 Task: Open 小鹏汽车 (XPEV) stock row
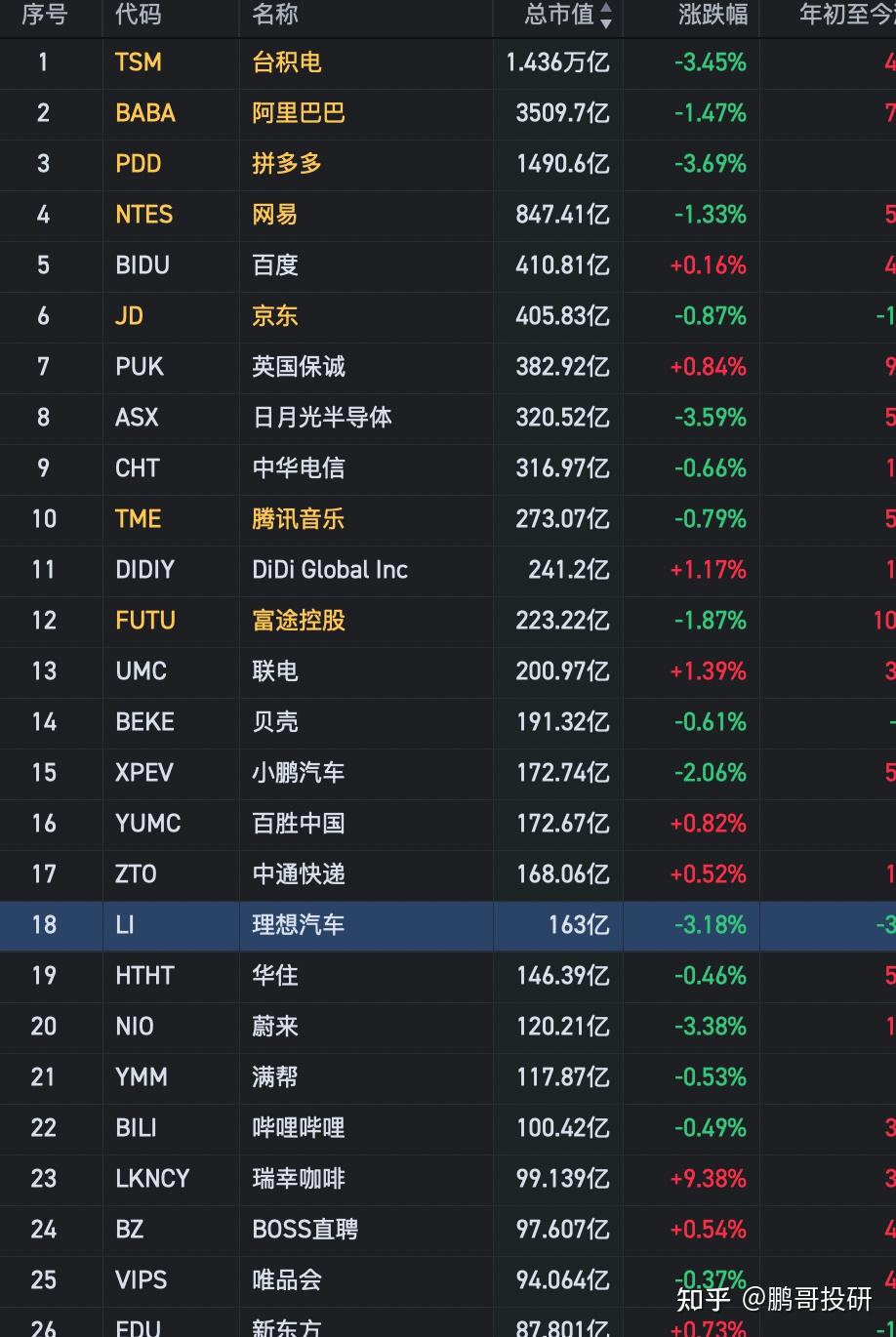[x=297, y=773]
